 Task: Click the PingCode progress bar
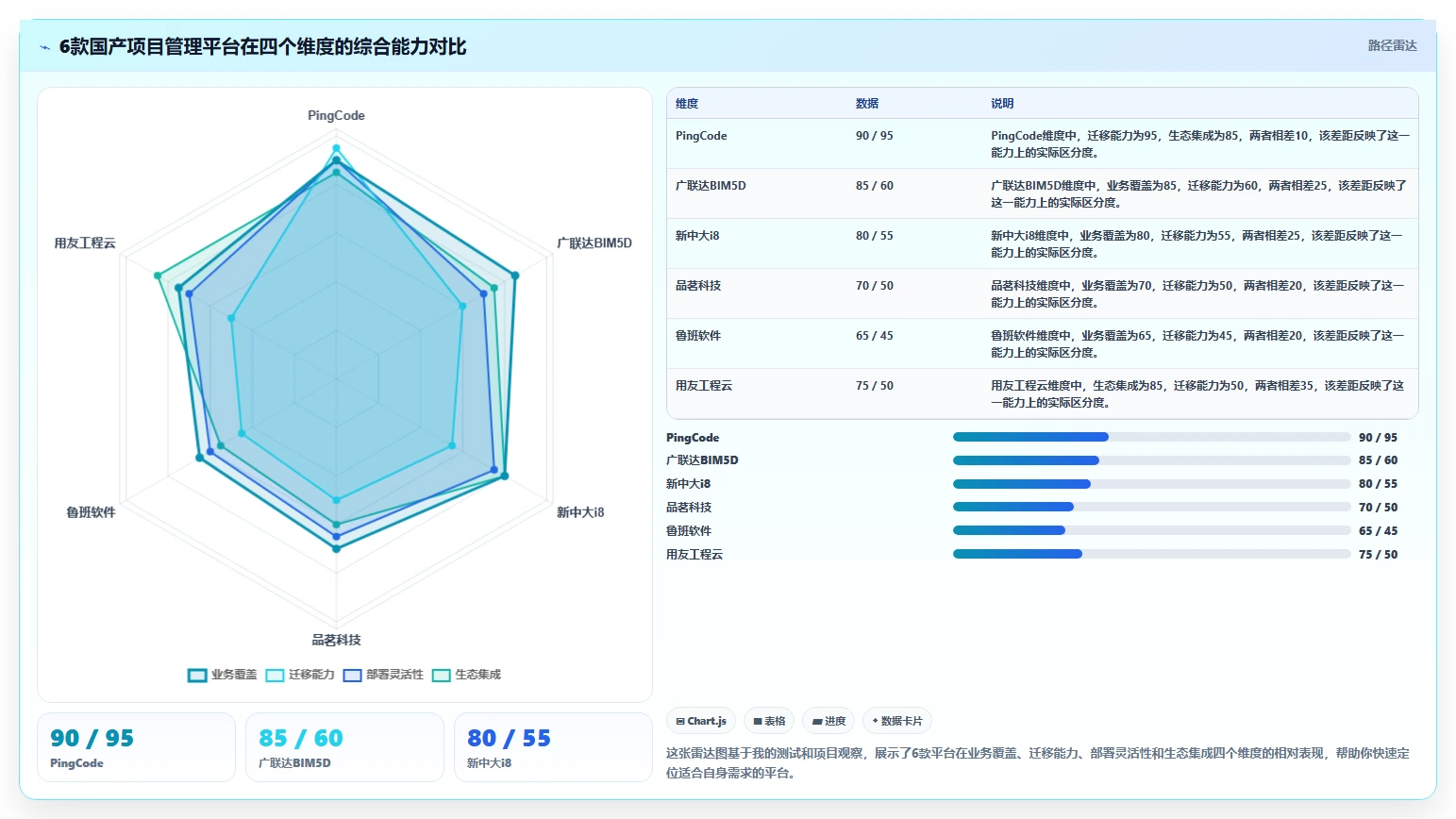coord(1152,437)
